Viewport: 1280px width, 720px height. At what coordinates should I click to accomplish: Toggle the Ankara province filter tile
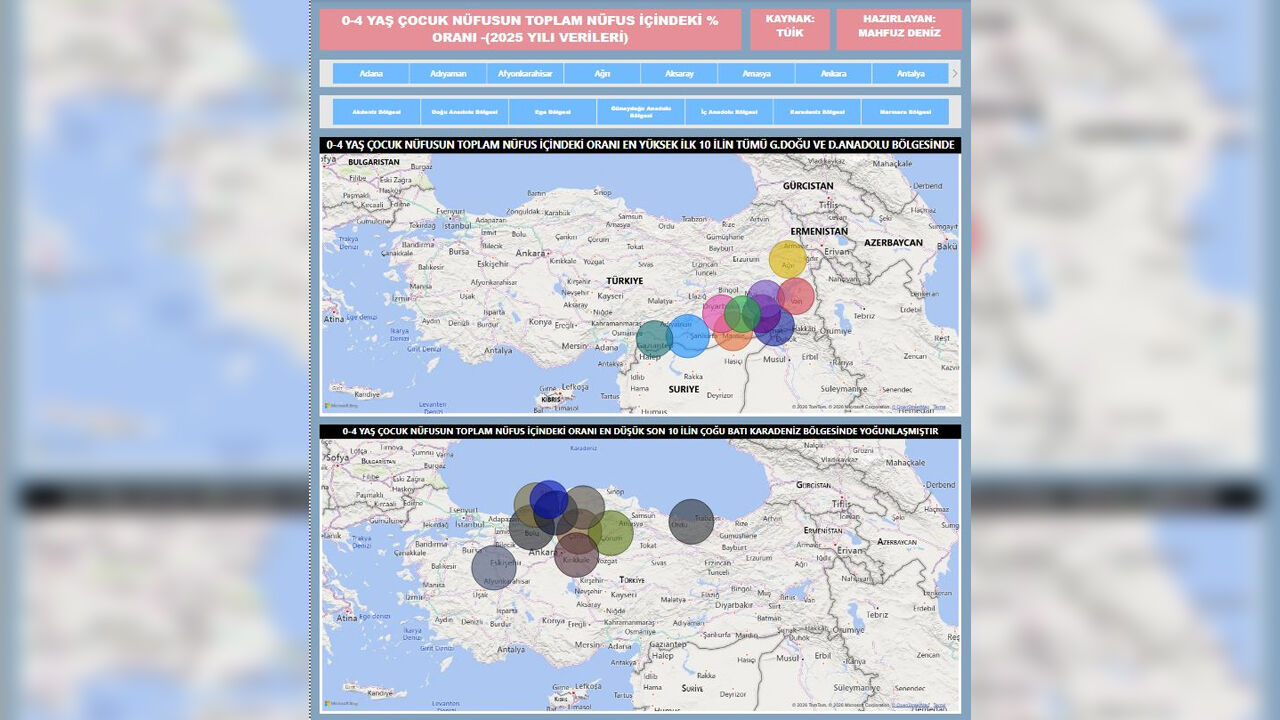(x=833, y=73)
